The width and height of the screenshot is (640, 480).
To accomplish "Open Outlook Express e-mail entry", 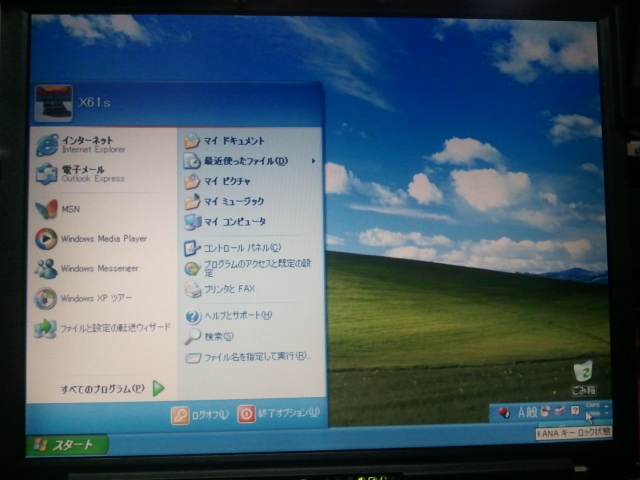I will tap(80, 173).
